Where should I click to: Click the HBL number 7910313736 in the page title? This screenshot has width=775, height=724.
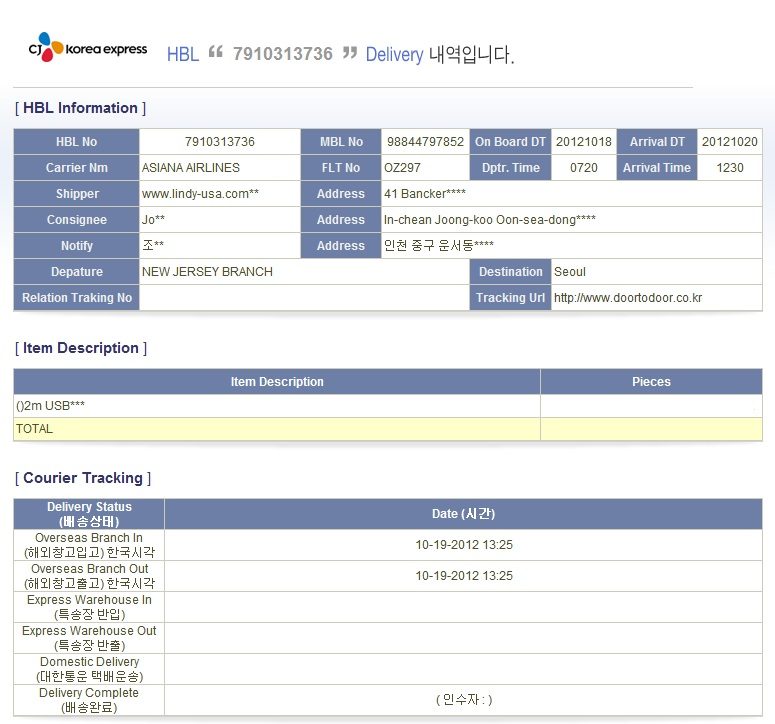tap(283, 54)
